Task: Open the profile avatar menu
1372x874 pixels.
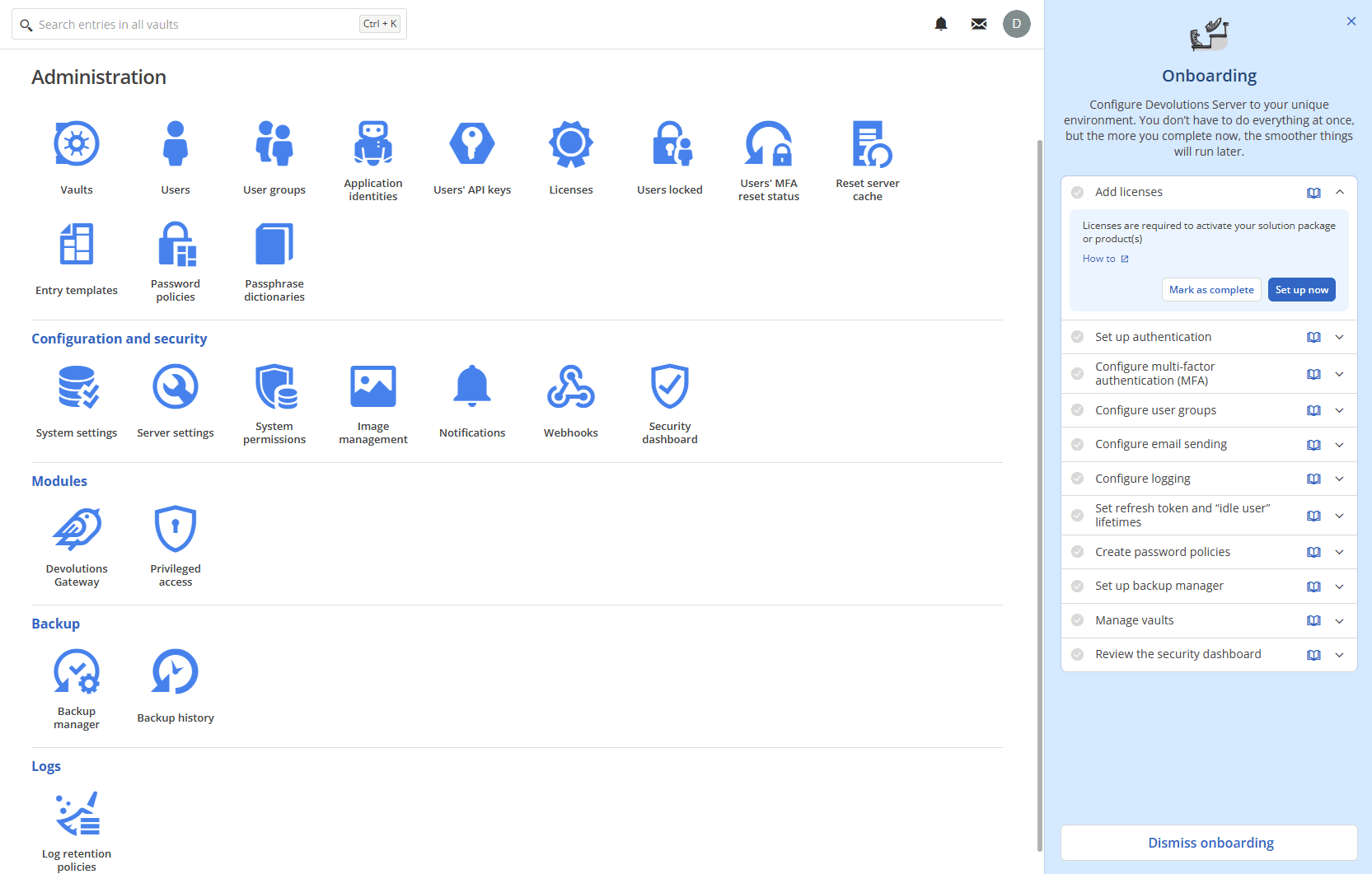Action: click(1016, 23)
